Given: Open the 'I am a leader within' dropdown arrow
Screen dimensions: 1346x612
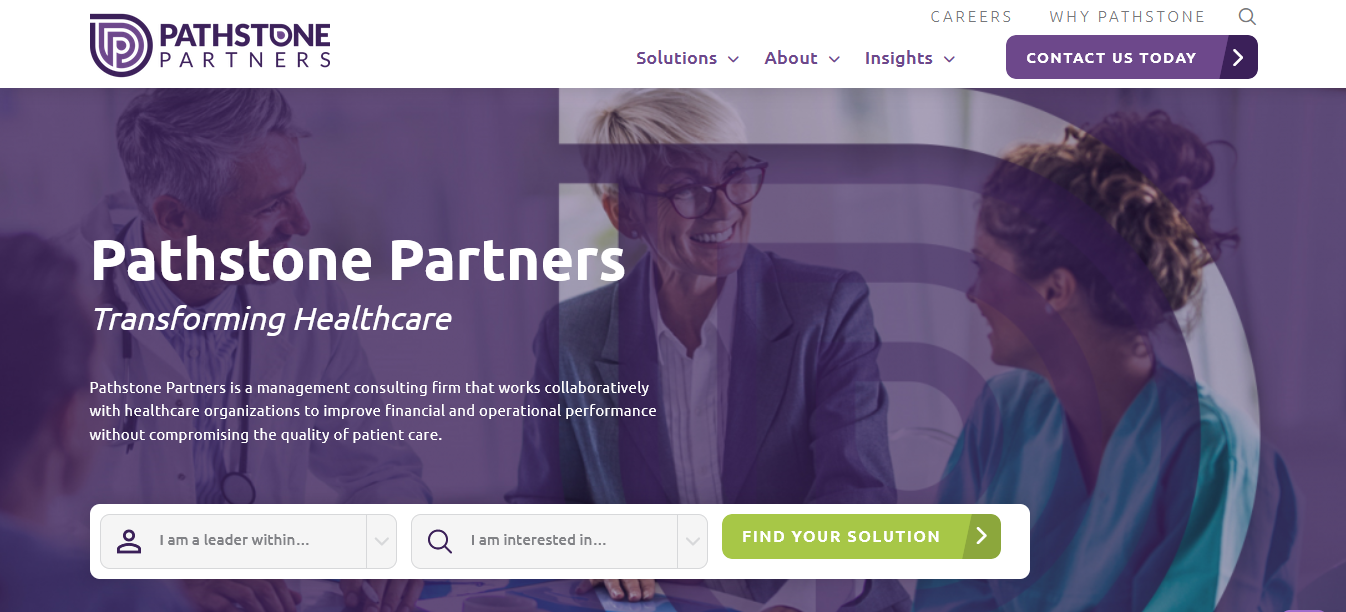Looking at the screenshot, I should tap(382, 541).
